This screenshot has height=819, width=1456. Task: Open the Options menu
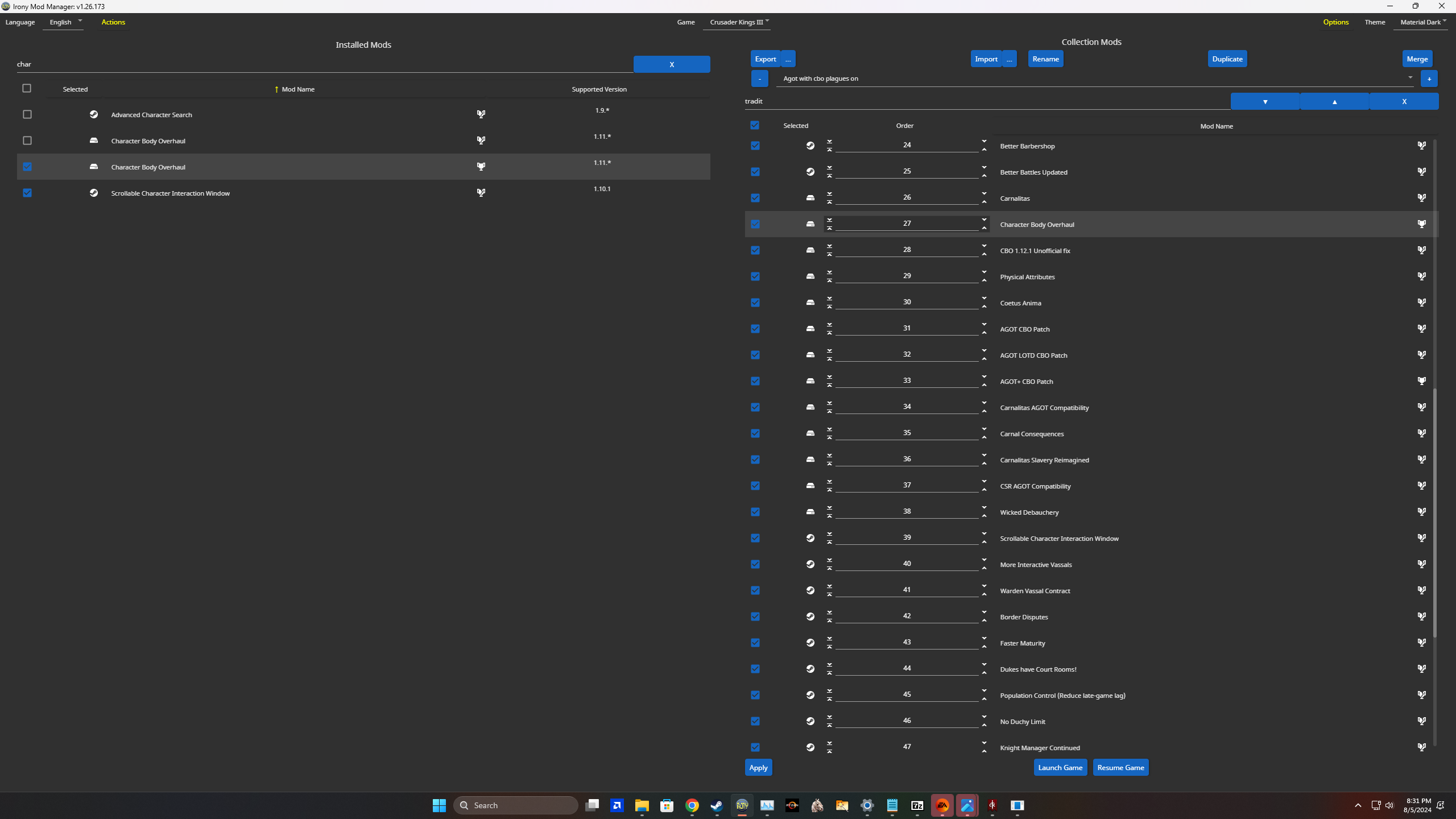[x=1336, y=22]
